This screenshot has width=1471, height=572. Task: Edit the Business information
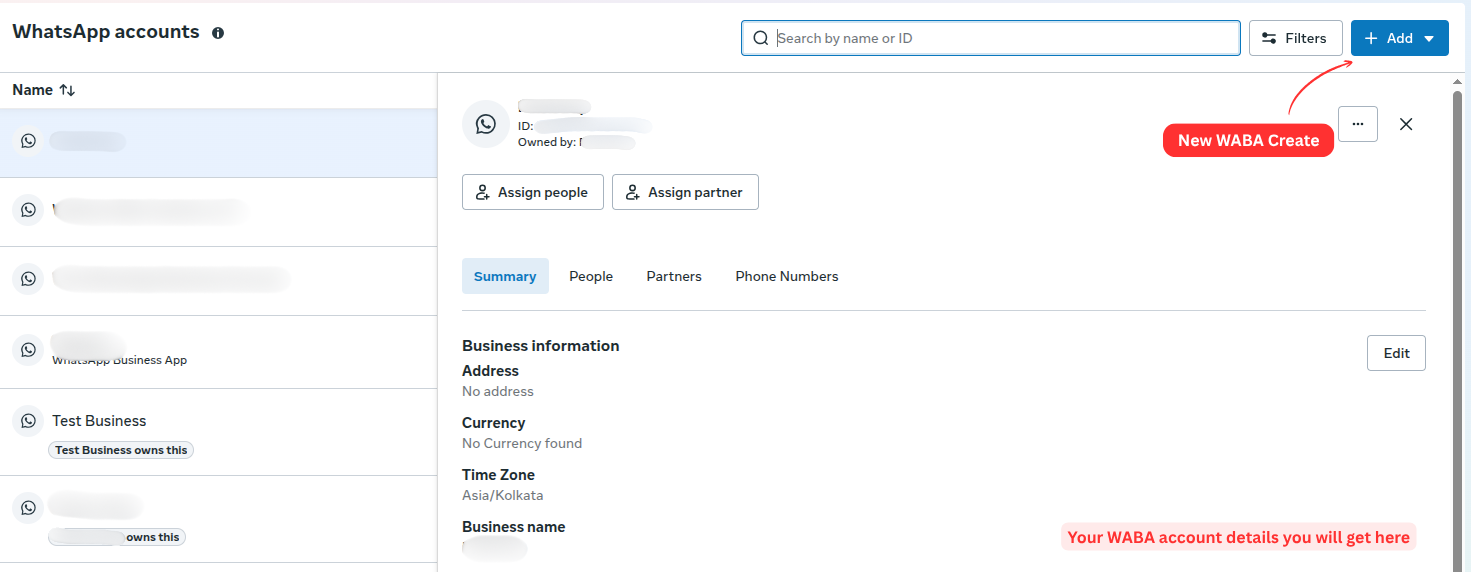(x=1396, y=353)
